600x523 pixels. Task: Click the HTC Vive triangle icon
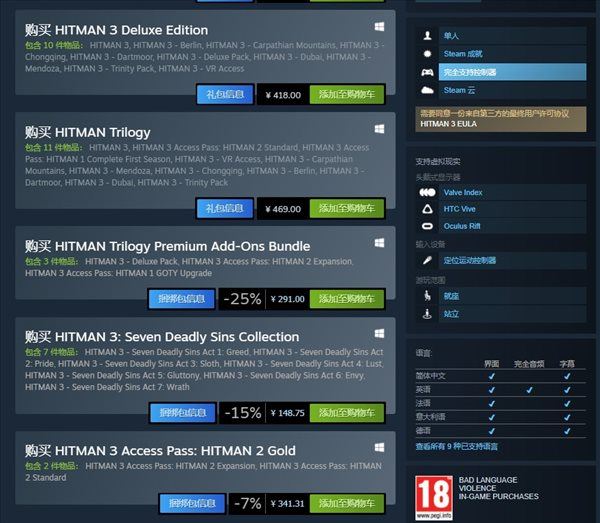(x=427, y=209)
